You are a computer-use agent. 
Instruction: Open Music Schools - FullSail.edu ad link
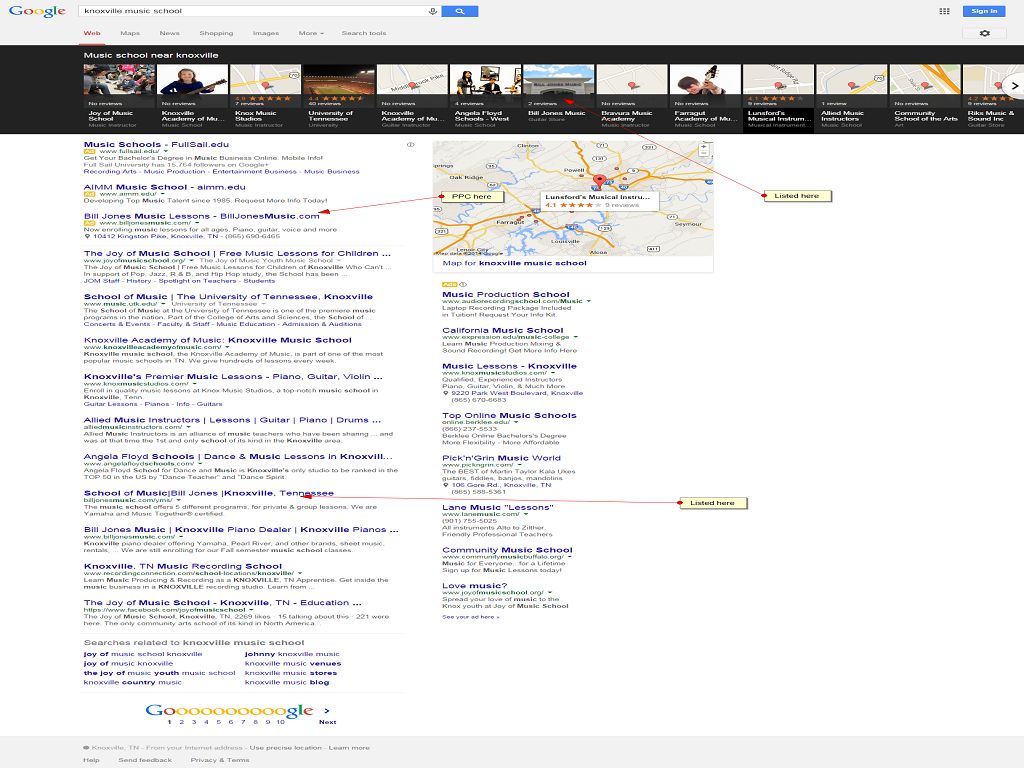pyautogui.click(x=156, y=144)
